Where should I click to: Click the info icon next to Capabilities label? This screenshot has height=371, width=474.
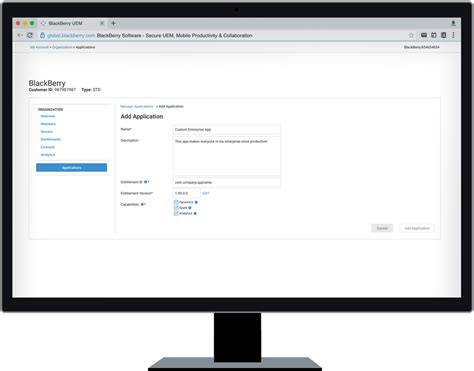point(142,204)
